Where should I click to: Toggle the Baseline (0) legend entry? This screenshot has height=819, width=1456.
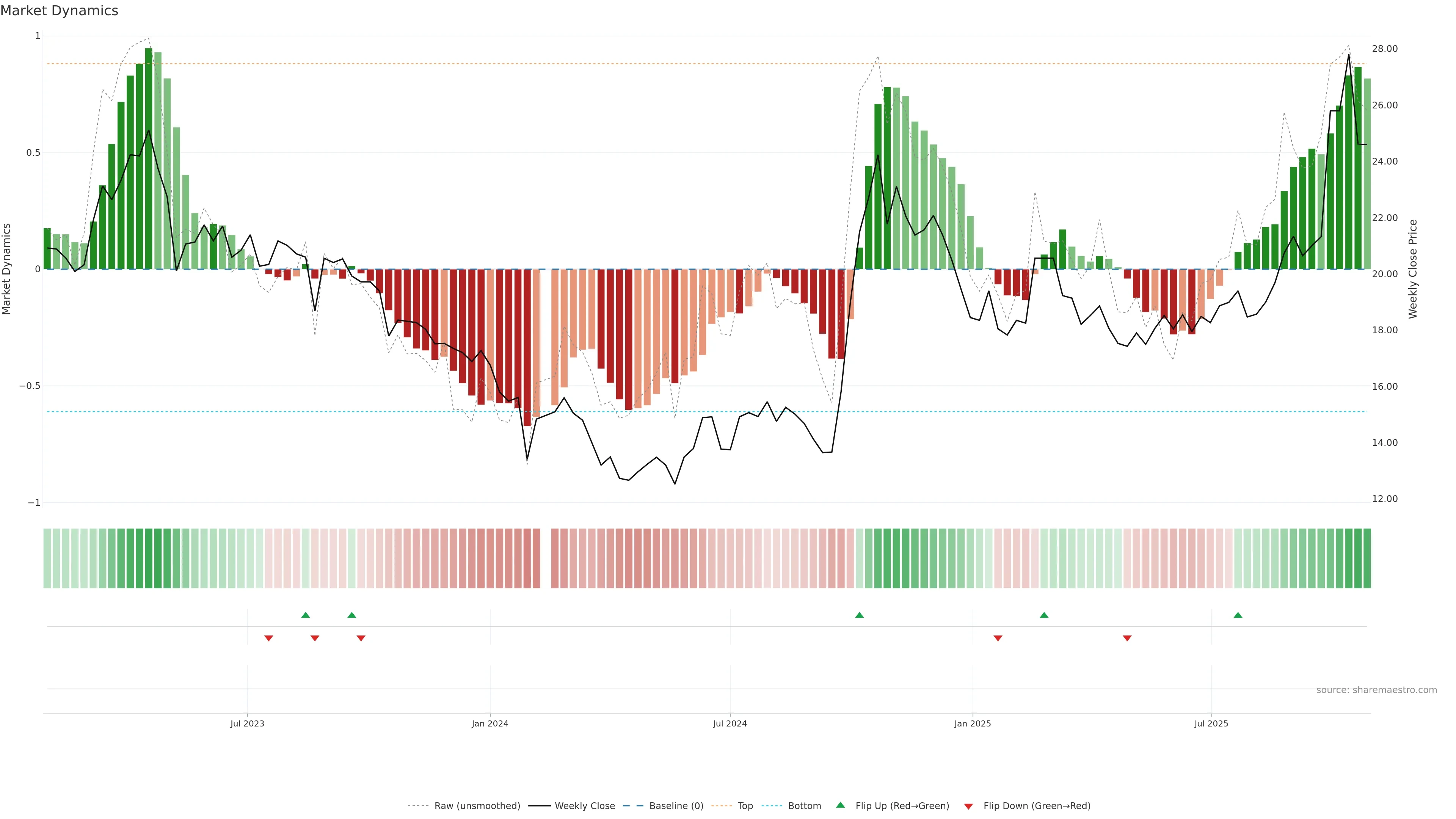[x=676, y=806]
